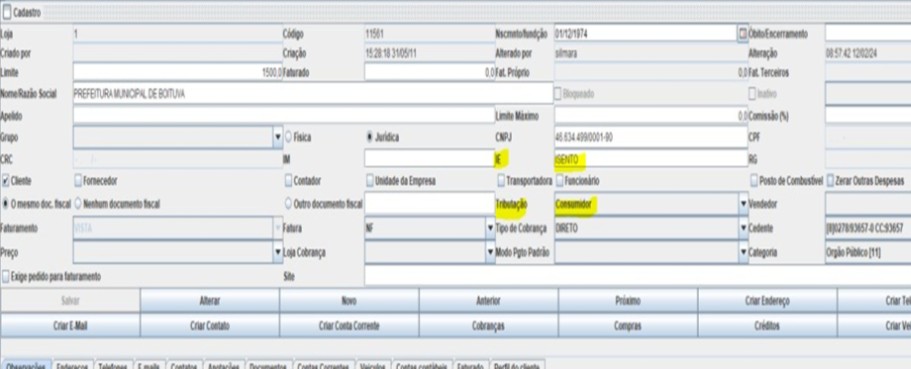Click the Criar Contato button
The width and height of the screenshot is (911, 369).
point(210,325)
